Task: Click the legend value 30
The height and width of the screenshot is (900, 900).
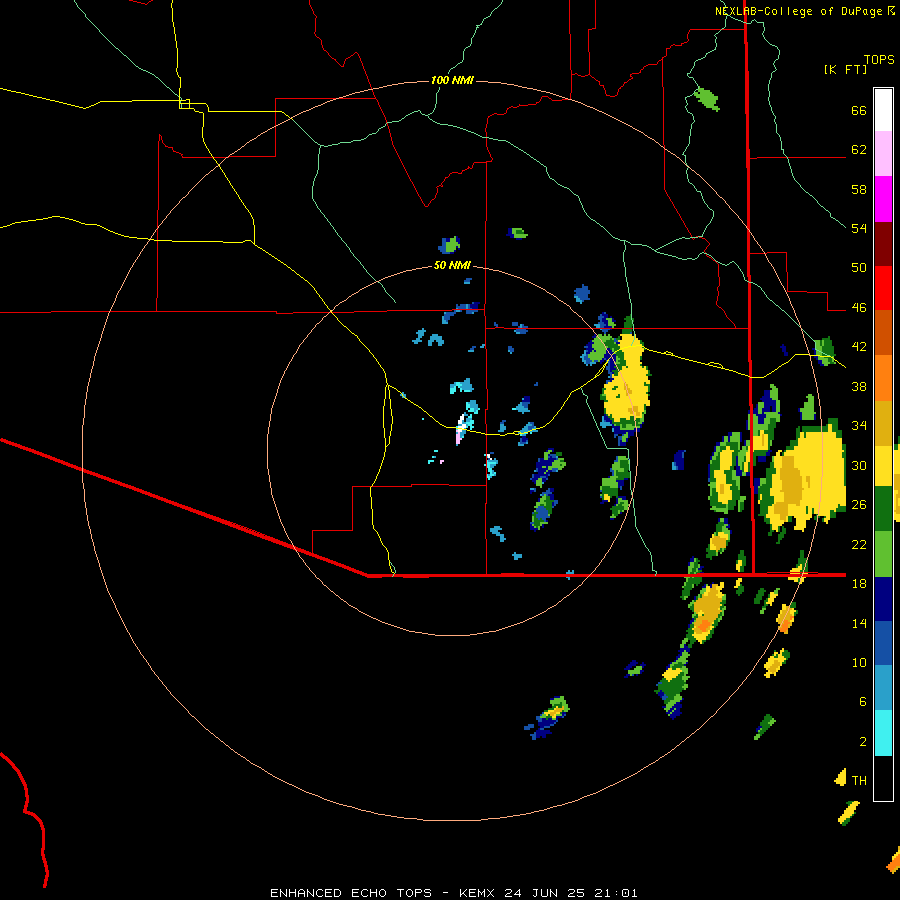Action: tap(859, 465)
